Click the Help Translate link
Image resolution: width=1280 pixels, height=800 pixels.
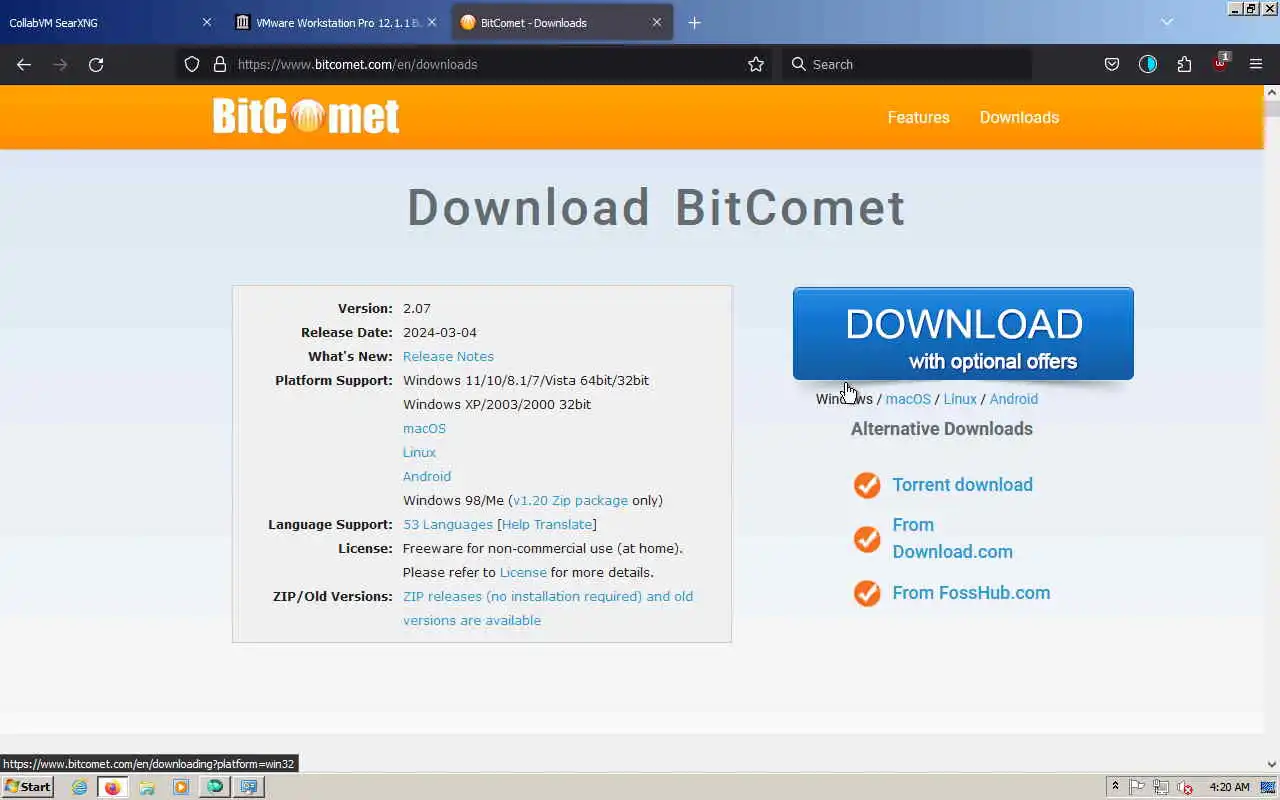(x=547, y=524)
